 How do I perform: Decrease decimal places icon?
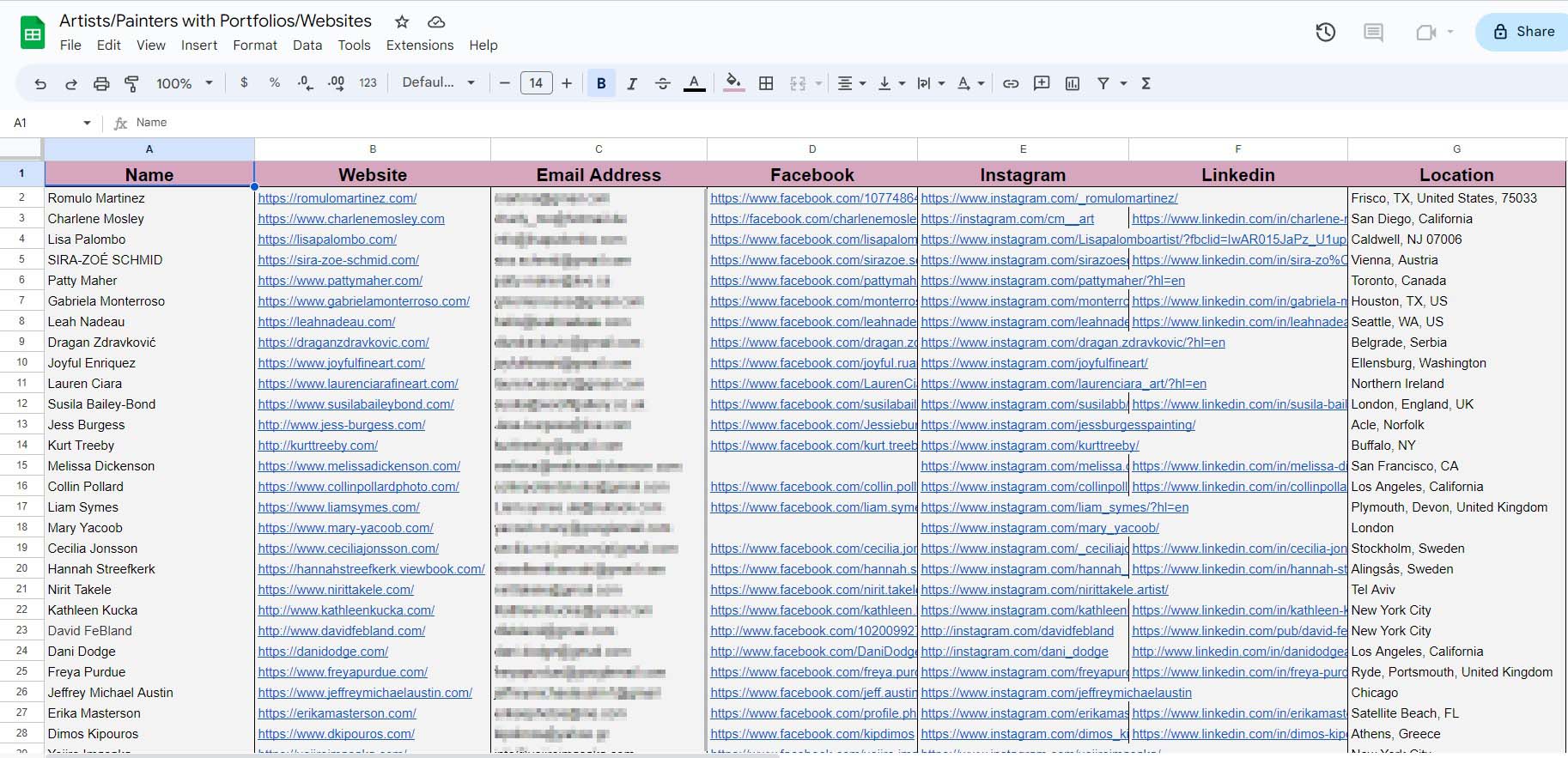tap(305, 82)
